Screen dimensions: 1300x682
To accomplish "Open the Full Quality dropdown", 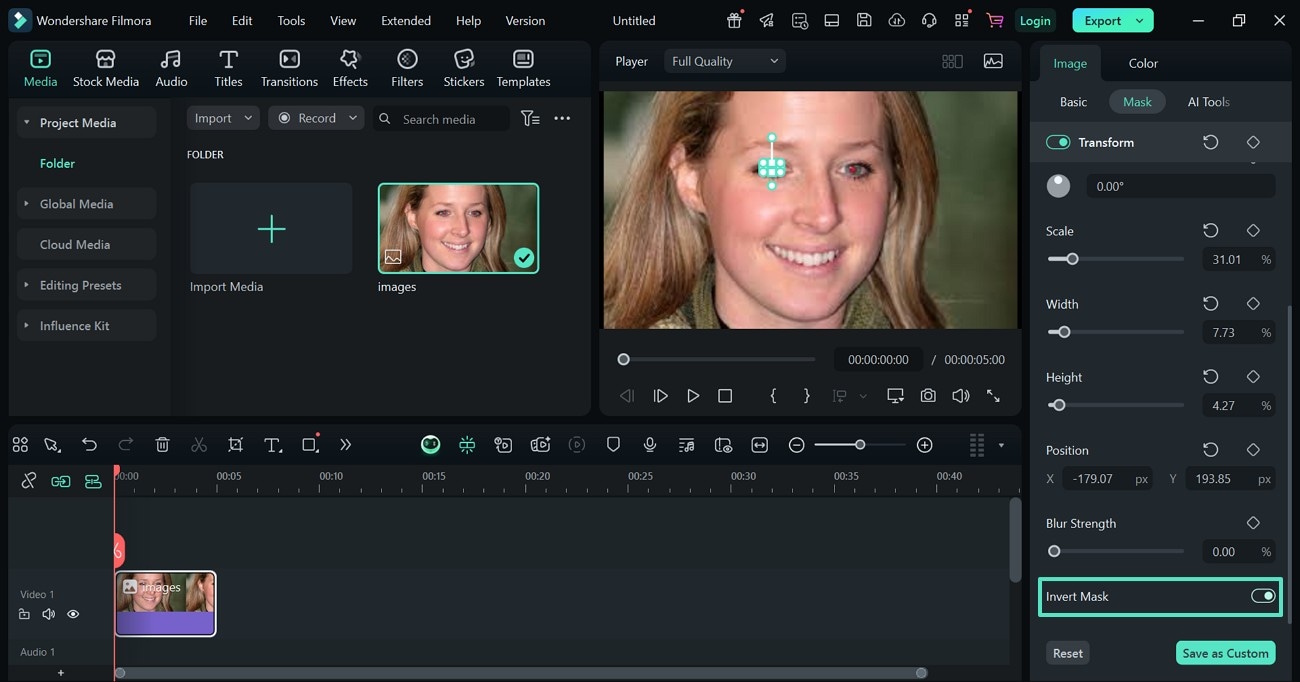I will (x=724, y=61).
